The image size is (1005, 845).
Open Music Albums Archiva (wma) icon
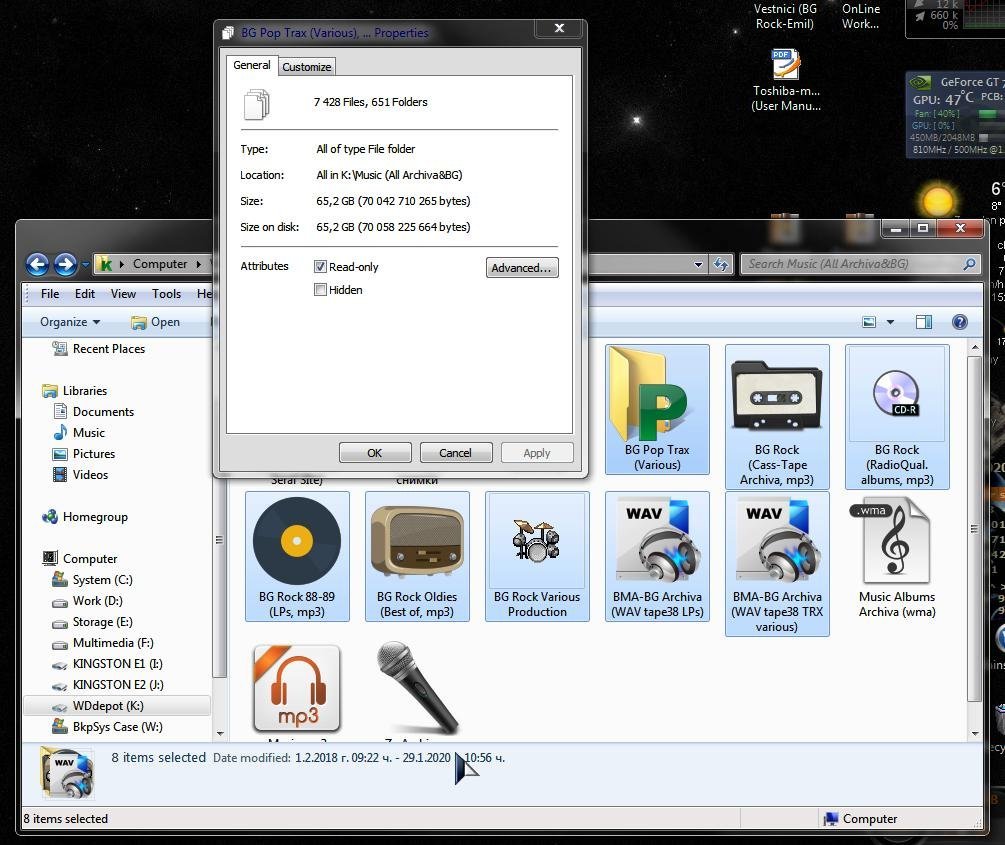tap(896, 542)
